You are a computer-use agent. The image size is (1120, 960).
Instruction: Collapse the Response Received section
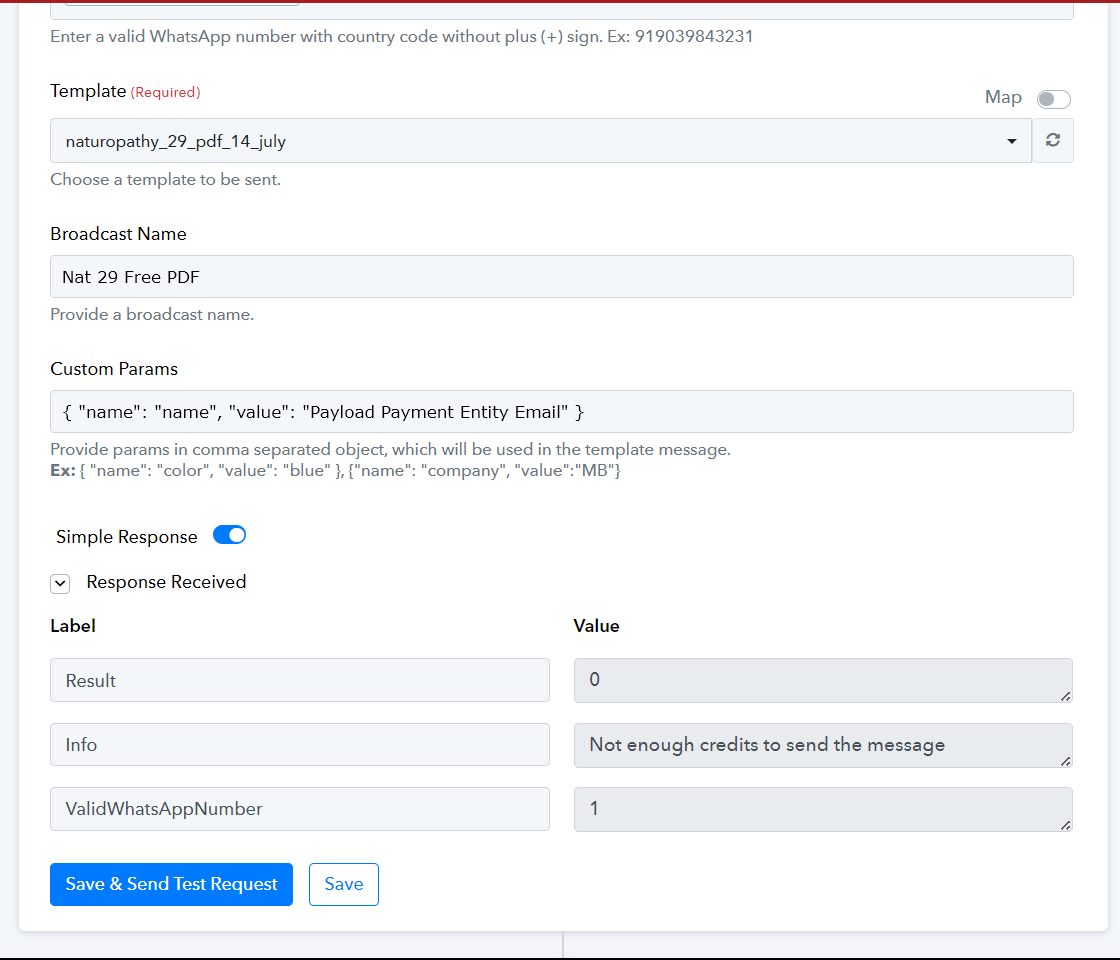tap(60, 584)
